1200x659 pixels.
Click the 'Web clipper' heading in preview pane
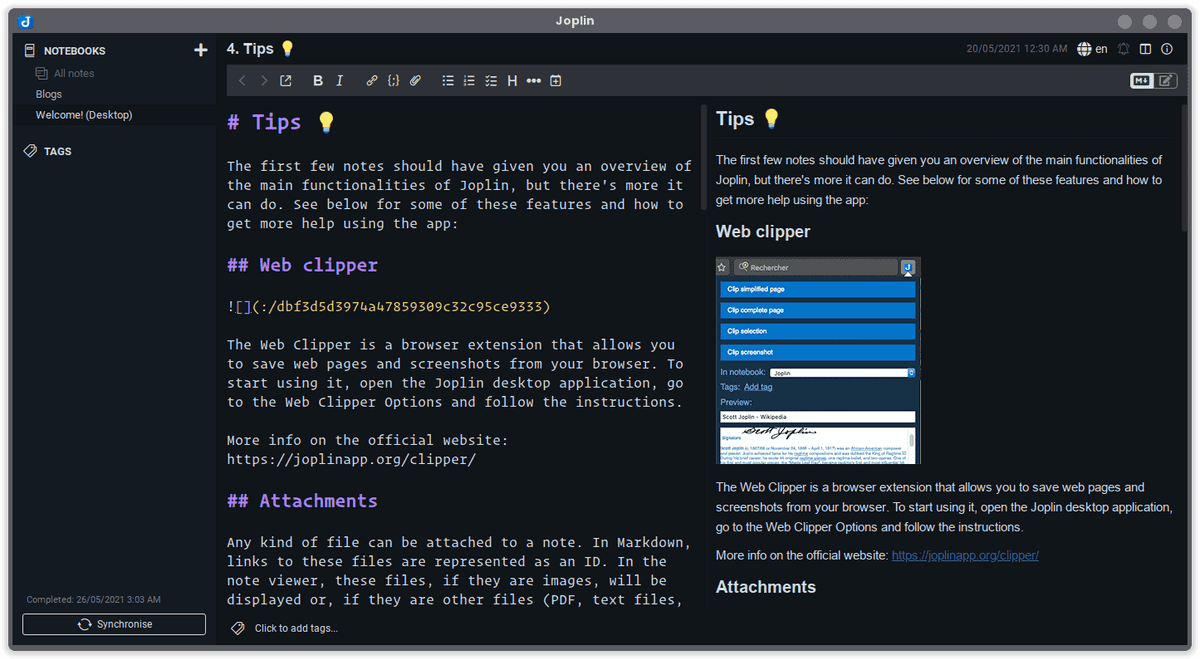coord(763,232)
